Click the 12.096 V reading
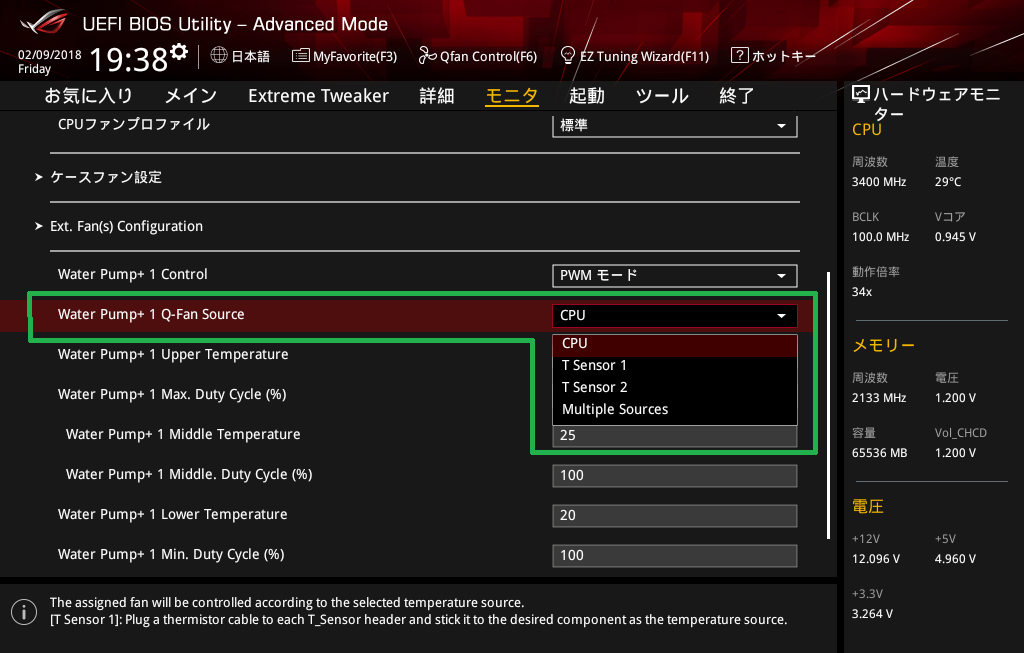This screenshot has width=1024, height=653. 875,559
